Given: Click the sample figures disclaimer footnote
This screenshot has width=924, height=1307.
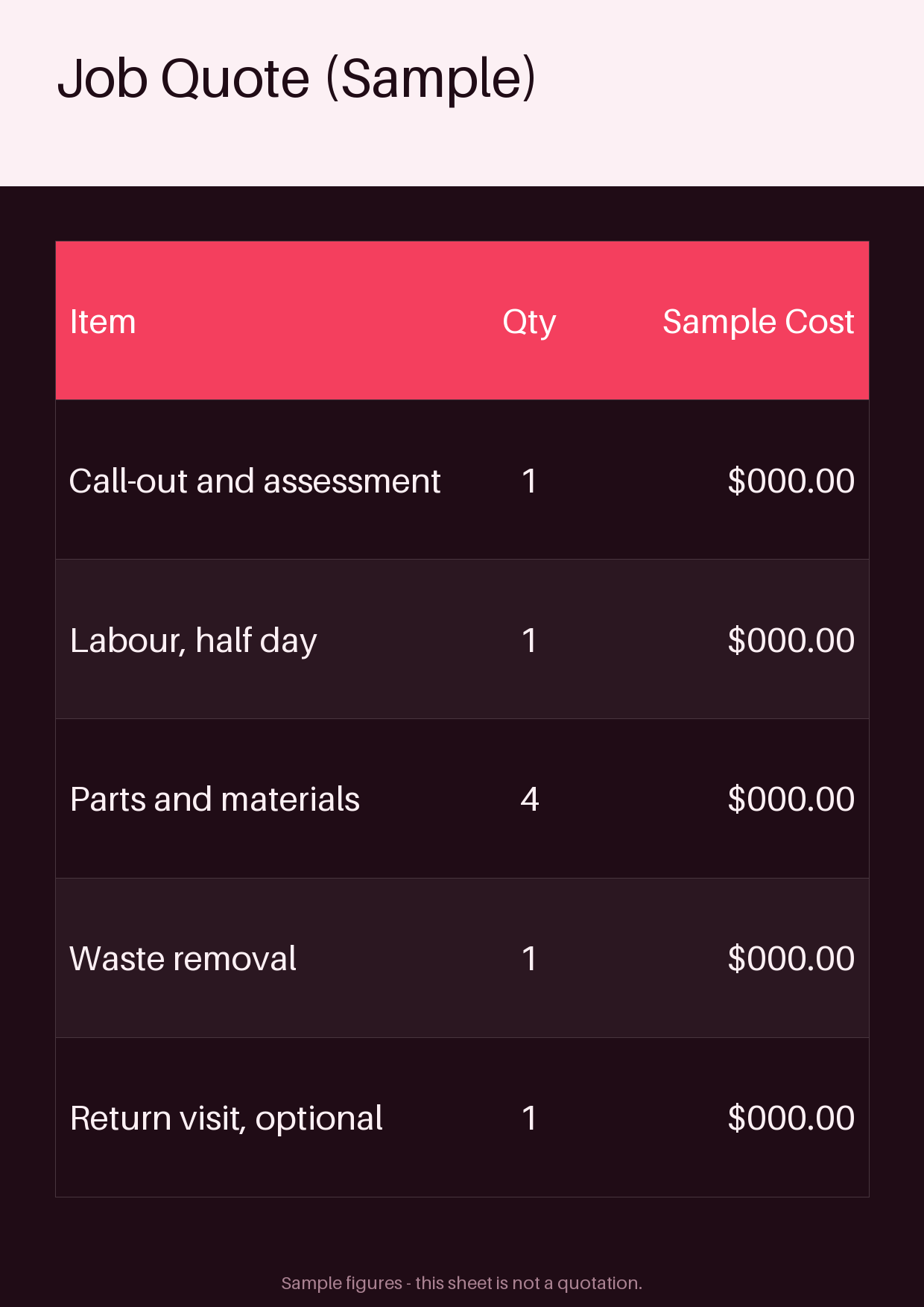Looking at the screenshot, I should coord(461,1283).
